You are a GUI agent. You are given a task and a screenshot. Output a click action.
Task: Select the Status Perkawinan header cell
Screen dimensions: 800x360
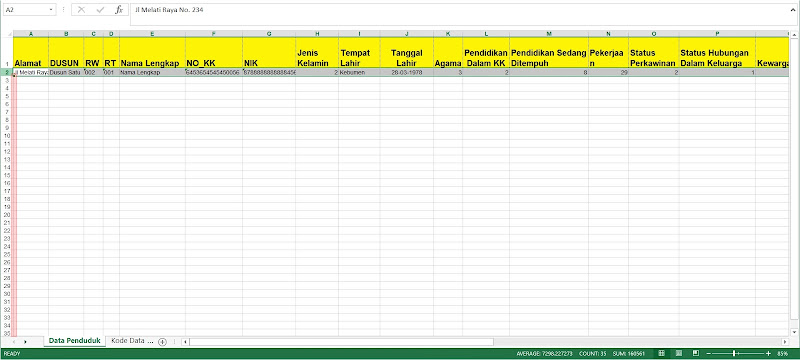(x=654, y=53)
